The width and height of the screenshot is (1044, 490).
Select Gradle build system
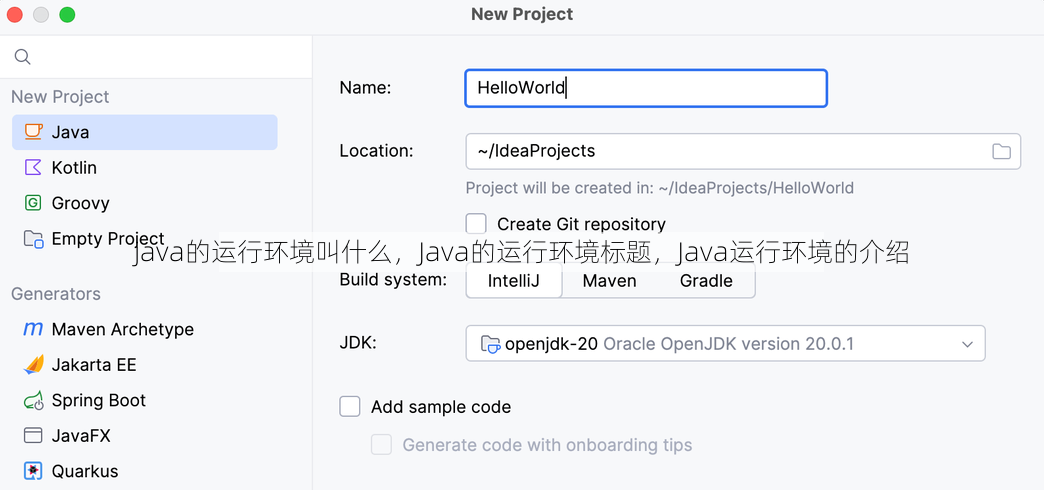coord(706,281)
